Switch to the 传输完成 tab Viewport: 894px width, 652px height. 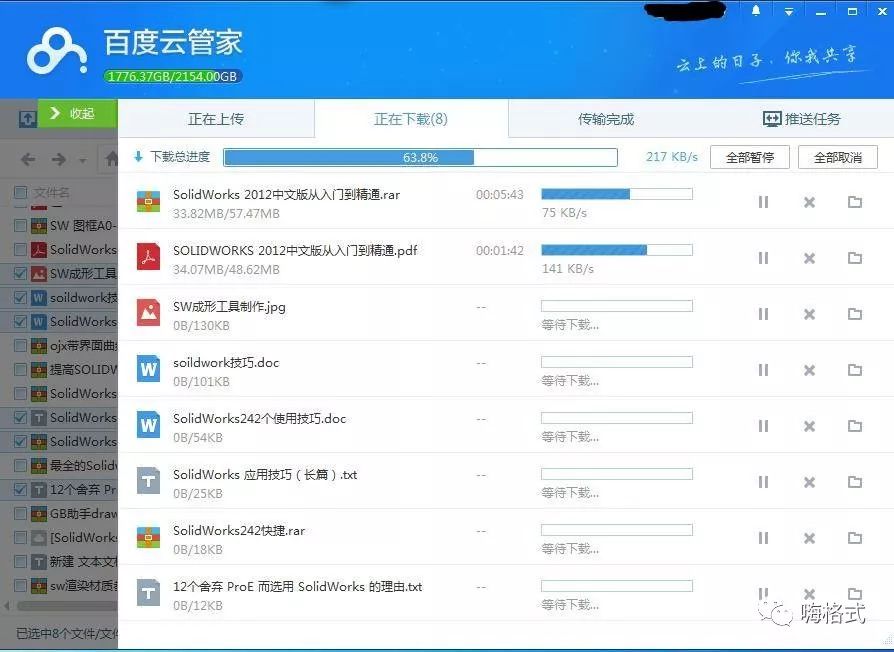tap(610, 118)
